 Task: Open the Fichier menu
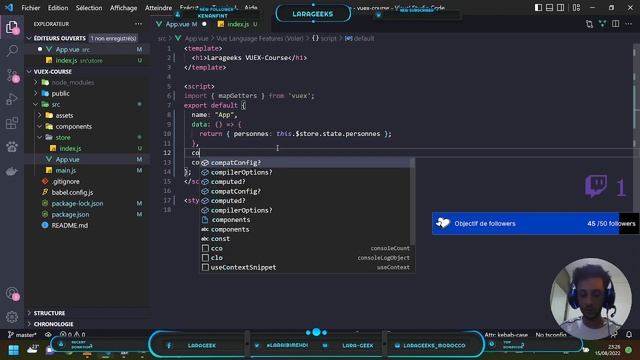(x=31, y=8)
